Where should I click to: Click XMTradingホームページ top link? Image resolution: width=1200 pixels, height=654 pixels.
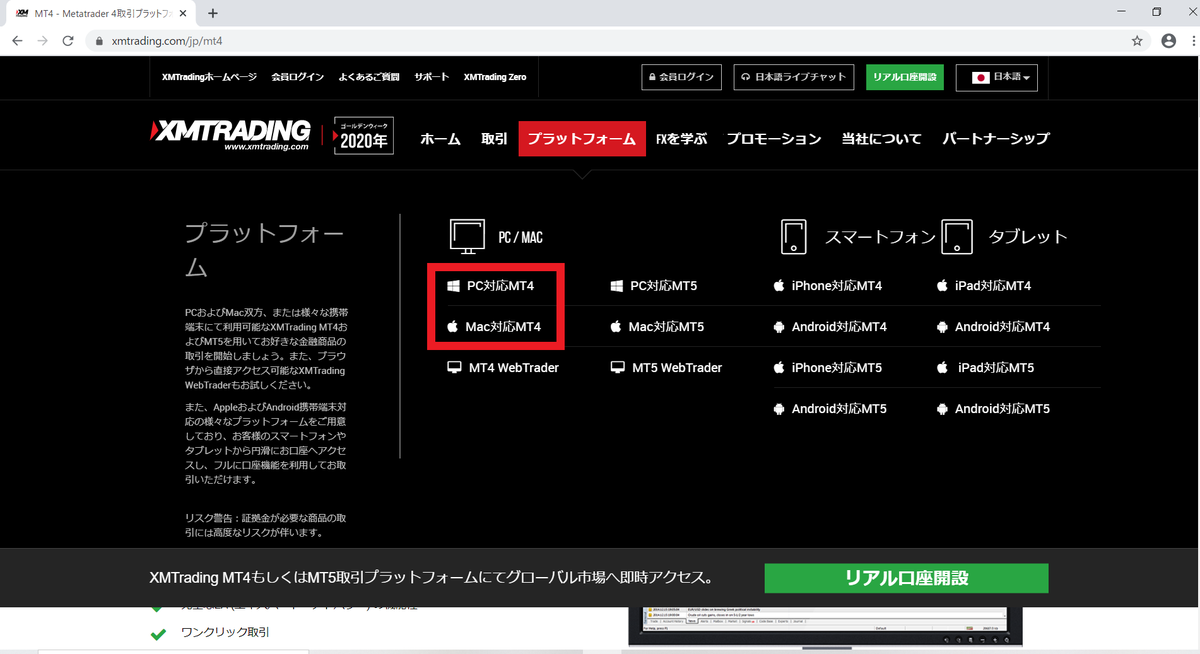pyautogui.click(x=209, y=77)
